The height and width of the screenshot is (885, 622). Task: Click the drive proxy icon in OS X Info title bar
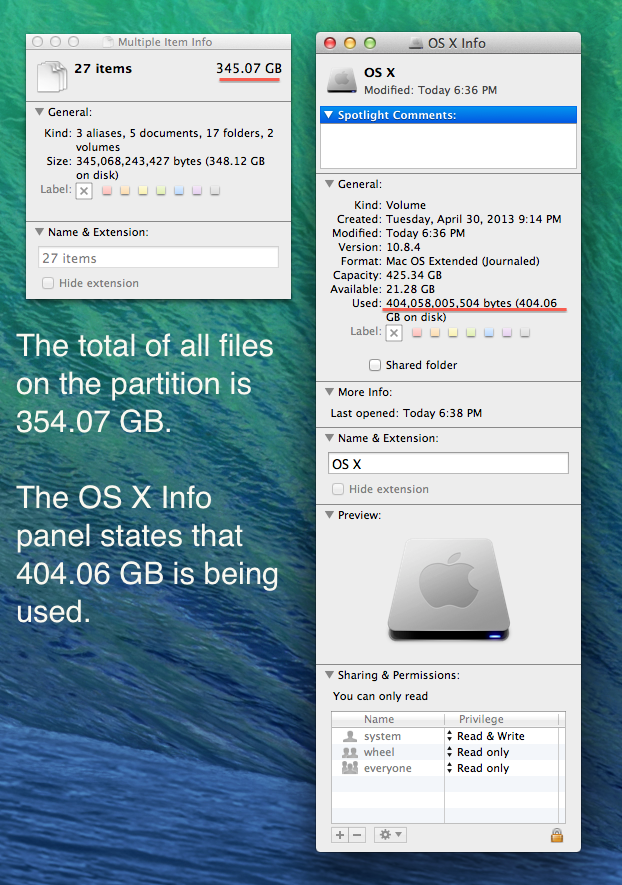pos(416,43)
